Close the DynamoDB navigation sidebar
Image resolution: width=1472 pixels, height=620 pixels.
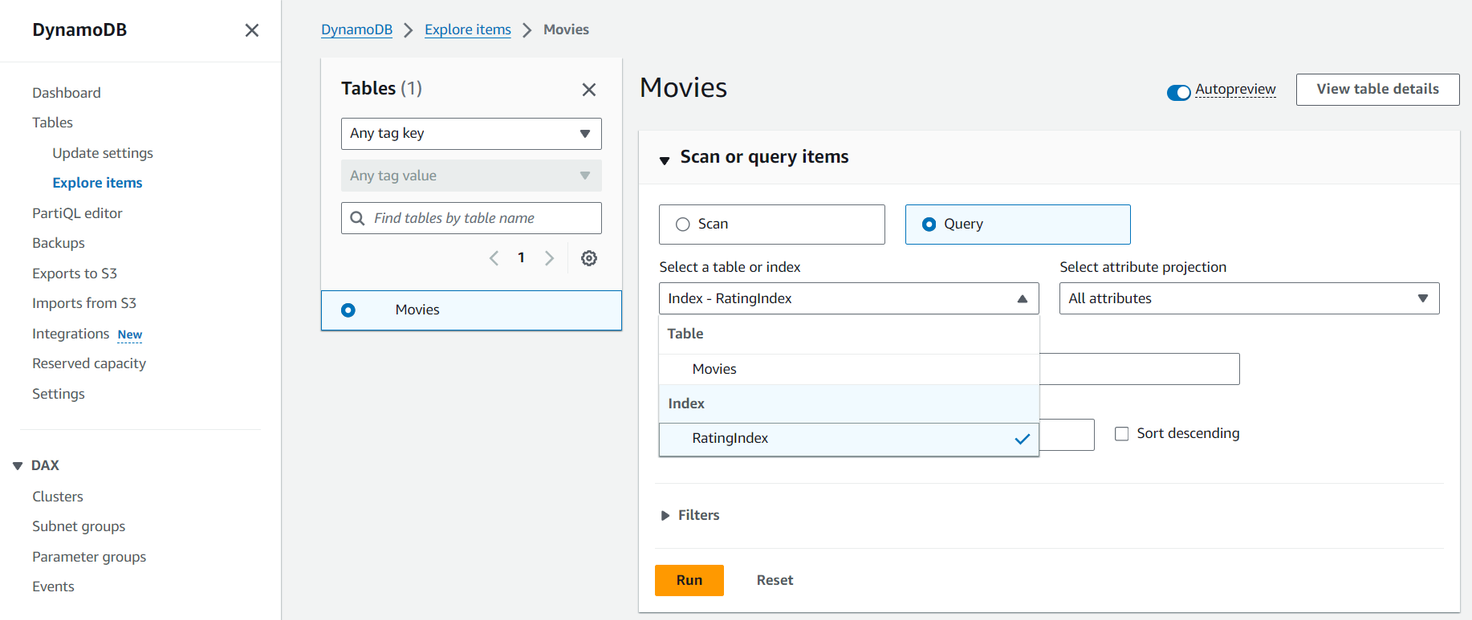point(252,30)
